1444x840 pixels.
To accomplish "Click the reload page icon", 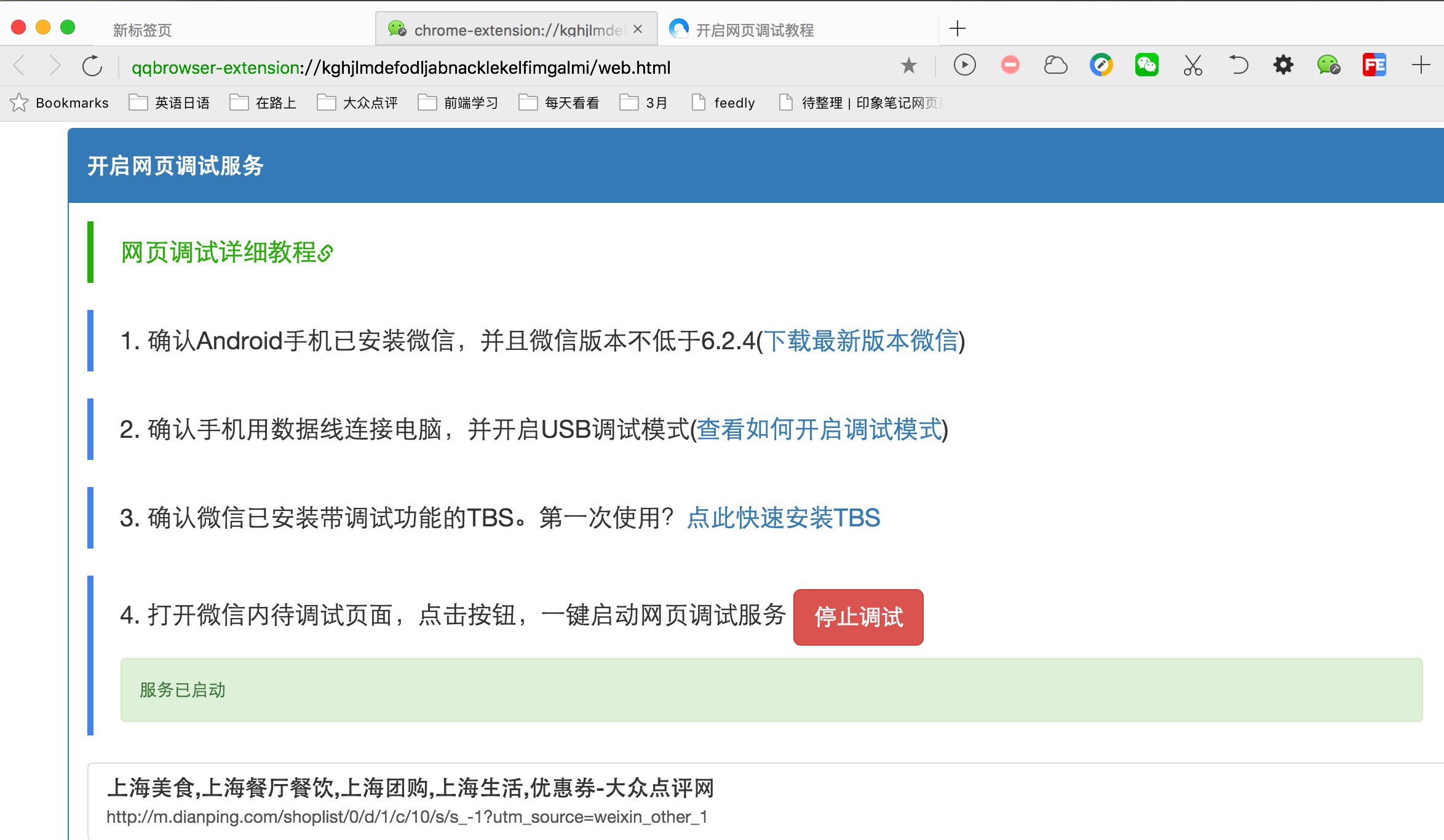I will click(92, 66).
